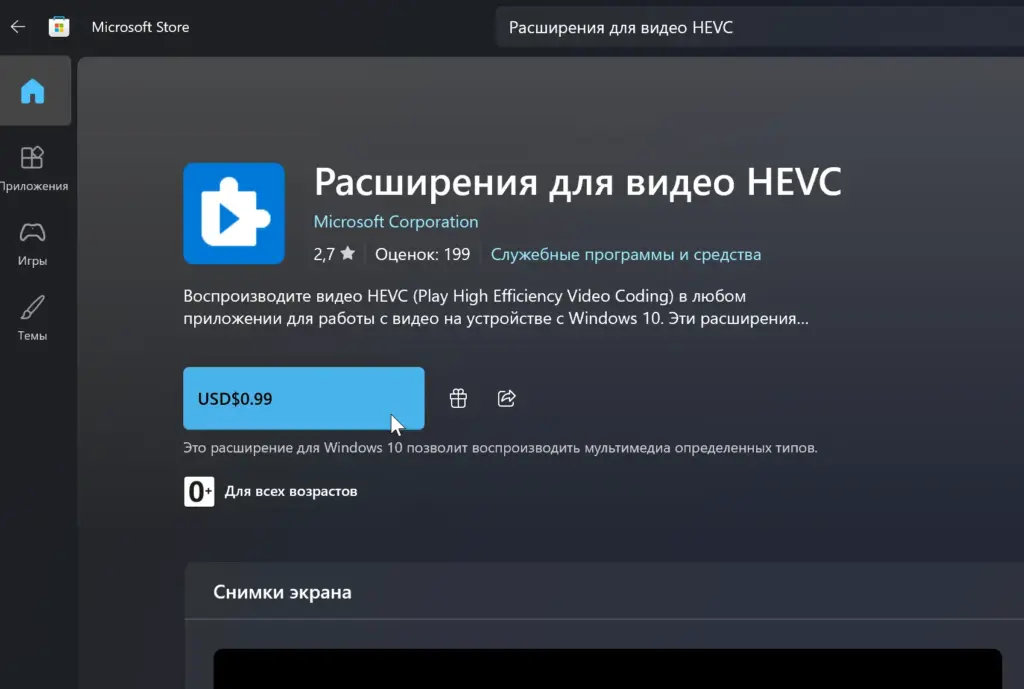The height and width of the screenshot is (689, 1024).
Task: Click the Microsoft Store window title
Action: pyautogui.click(x=140, y=27)
